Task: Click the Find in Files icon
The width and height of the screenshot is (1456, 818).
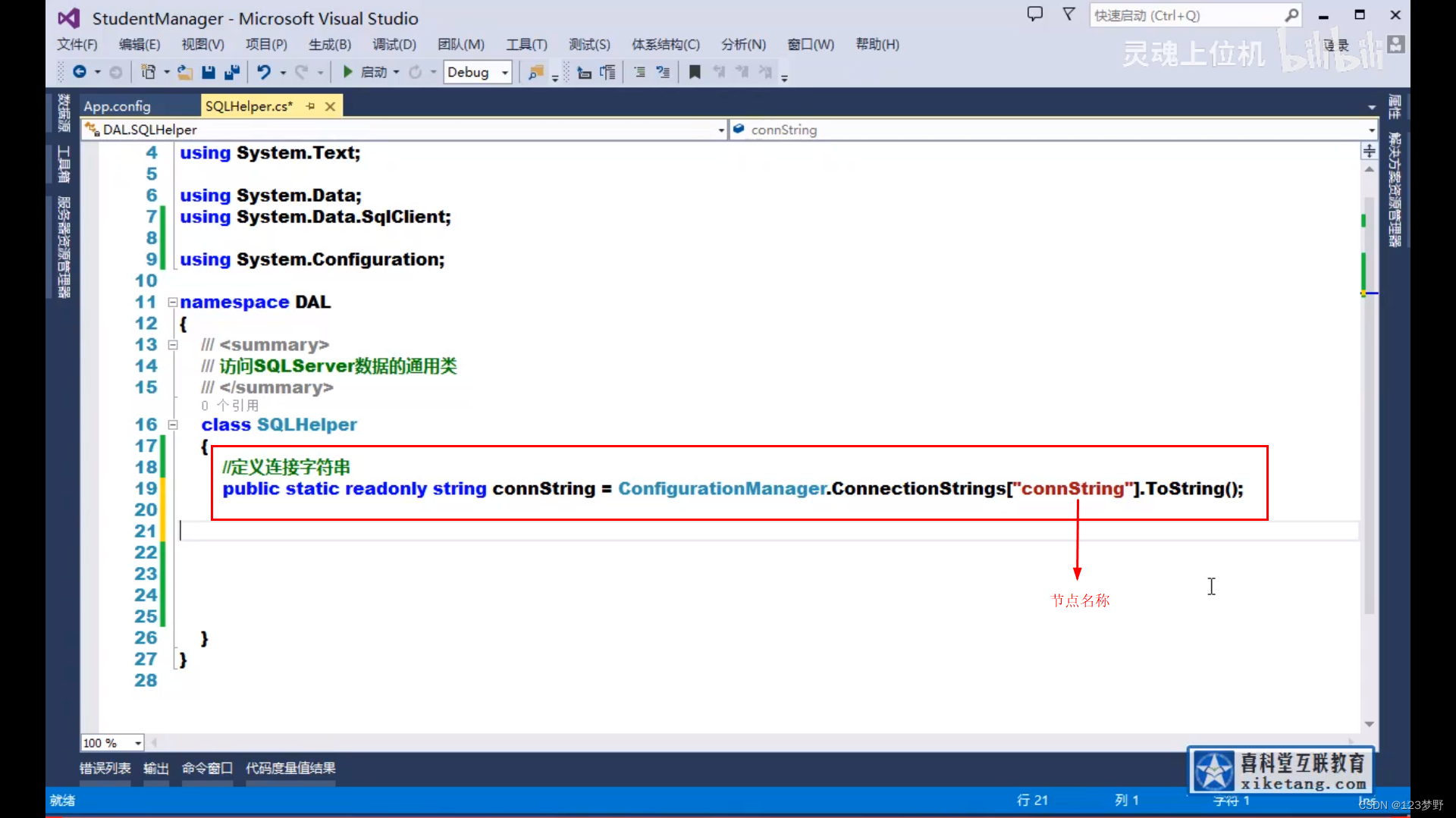Action: click(x=536, y=72)
